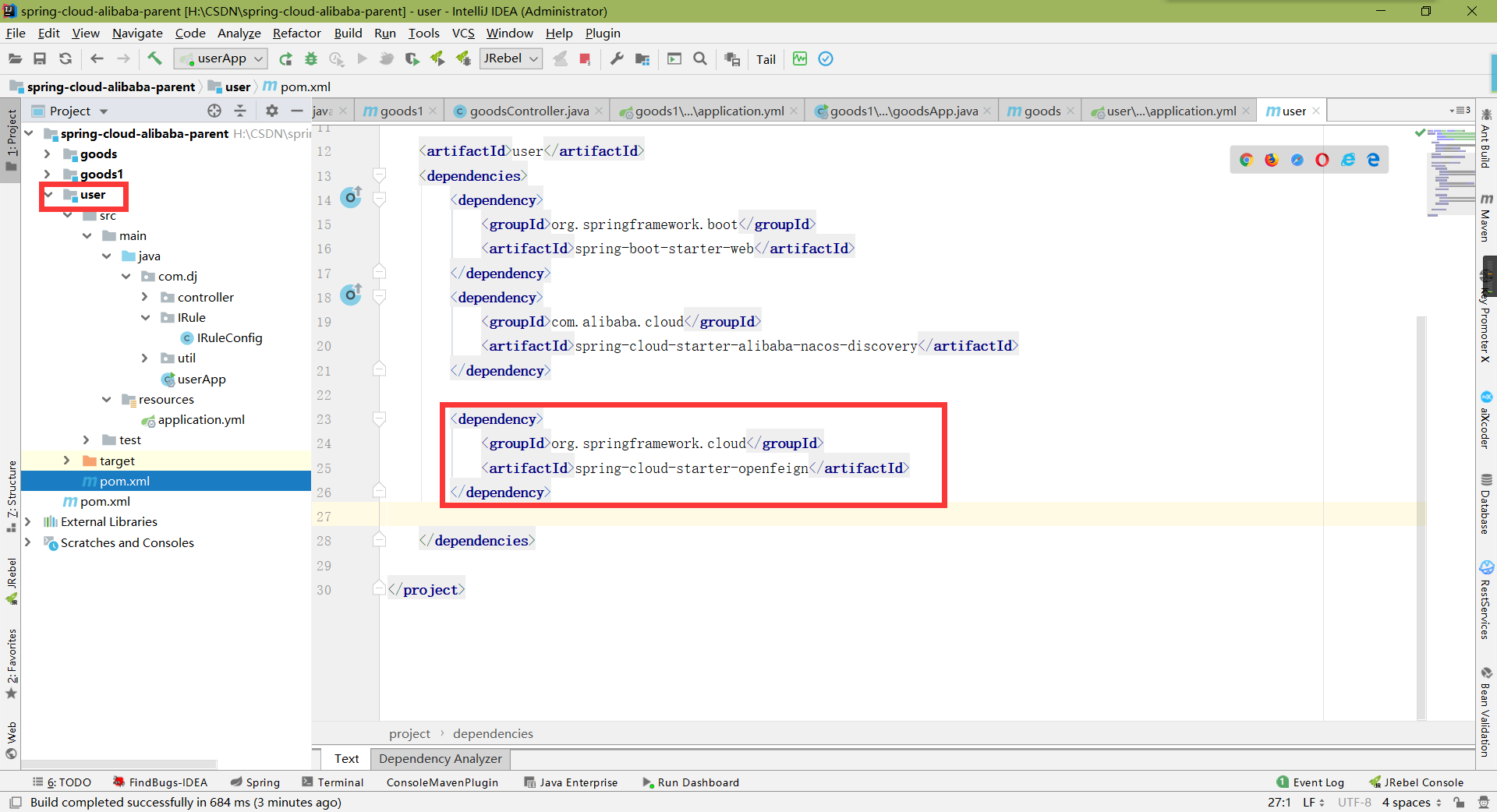1497x812 pixels.
Task: Toggle the RestServices tool window
Action: click(x=1486, y=600)
